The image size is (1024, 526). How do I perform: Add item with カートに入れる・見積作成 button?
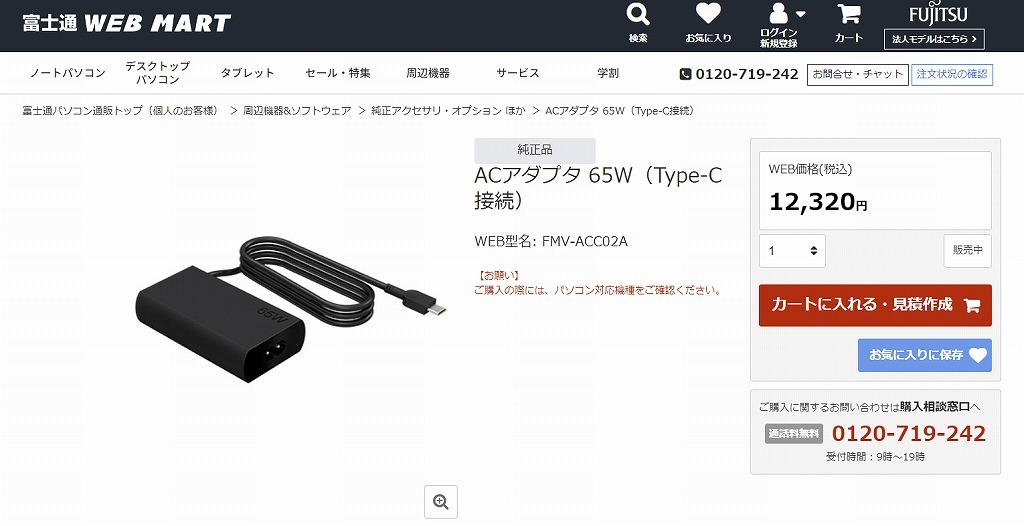pos(875,305)
